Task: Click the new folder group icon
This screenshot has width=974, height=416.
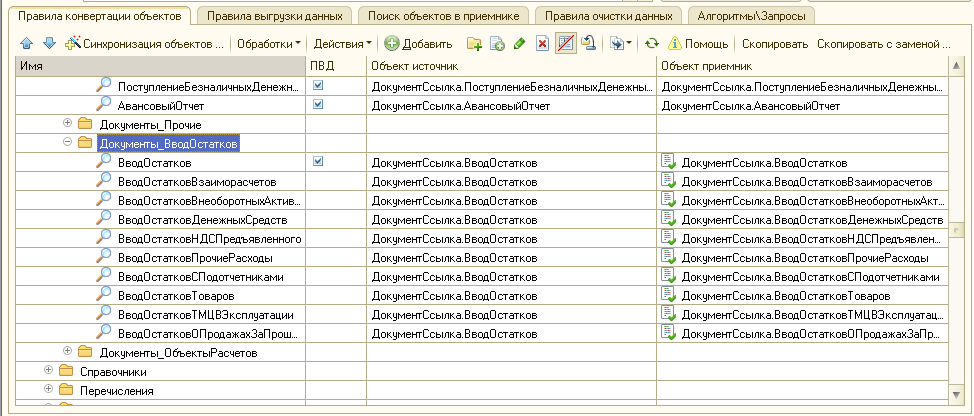Action: [474, 44]
